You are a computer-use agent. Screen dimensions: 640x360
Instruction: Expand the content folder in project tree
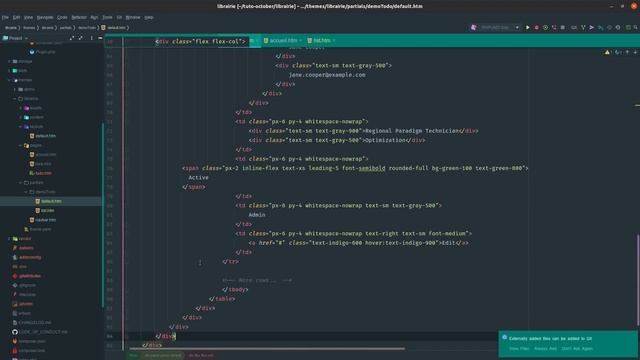pos(21,117)
